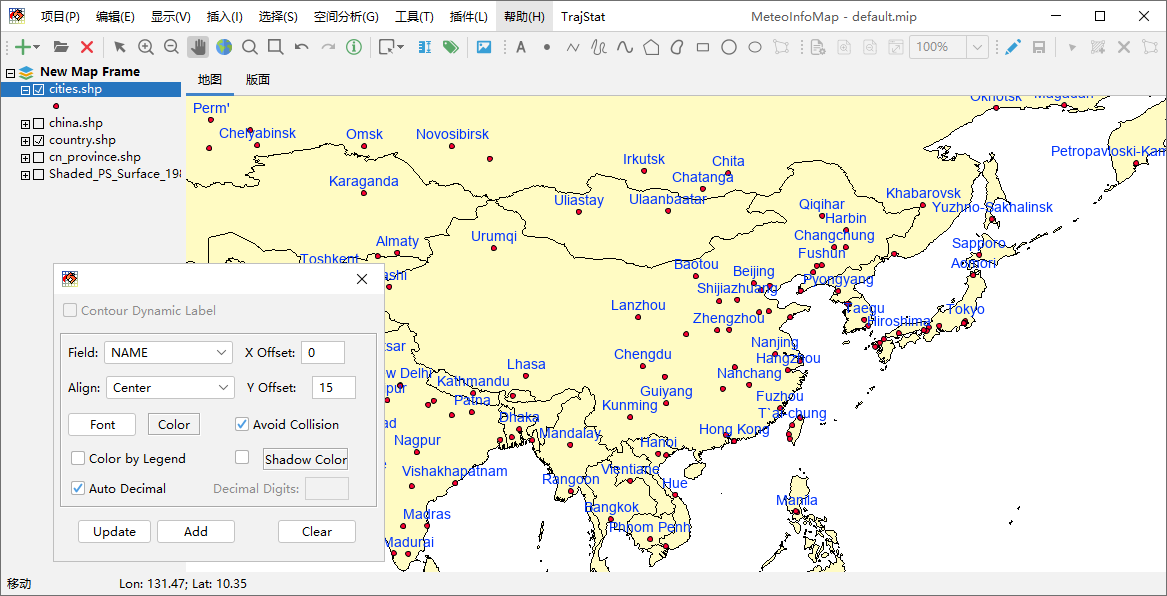Remove layer with red X icon
Screen dimensions: 1167x596
click(x=86, y=47)
